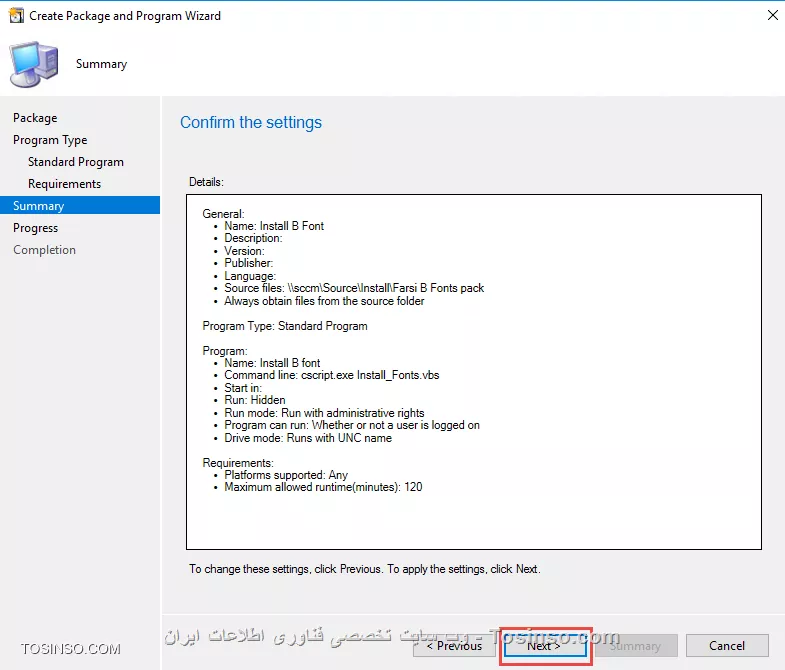Click the 'Command line: cscript.exe Install_Fonts.vbs' line
Screen dimensions: 785x670
(331, 376)
